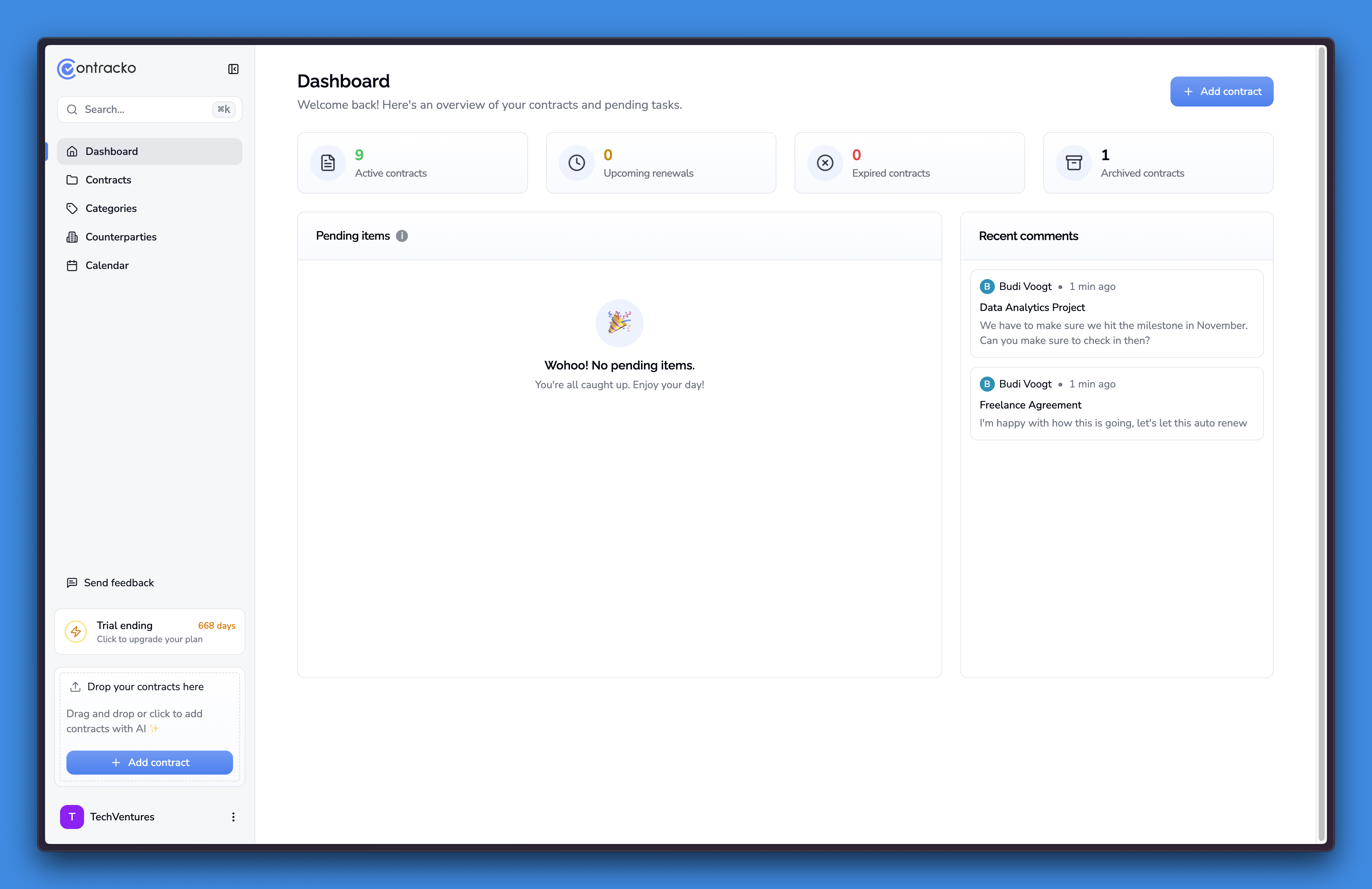Click the Contracko logo
The height and width of the screenshot is (889, 1372).
[x=96, y=68]
